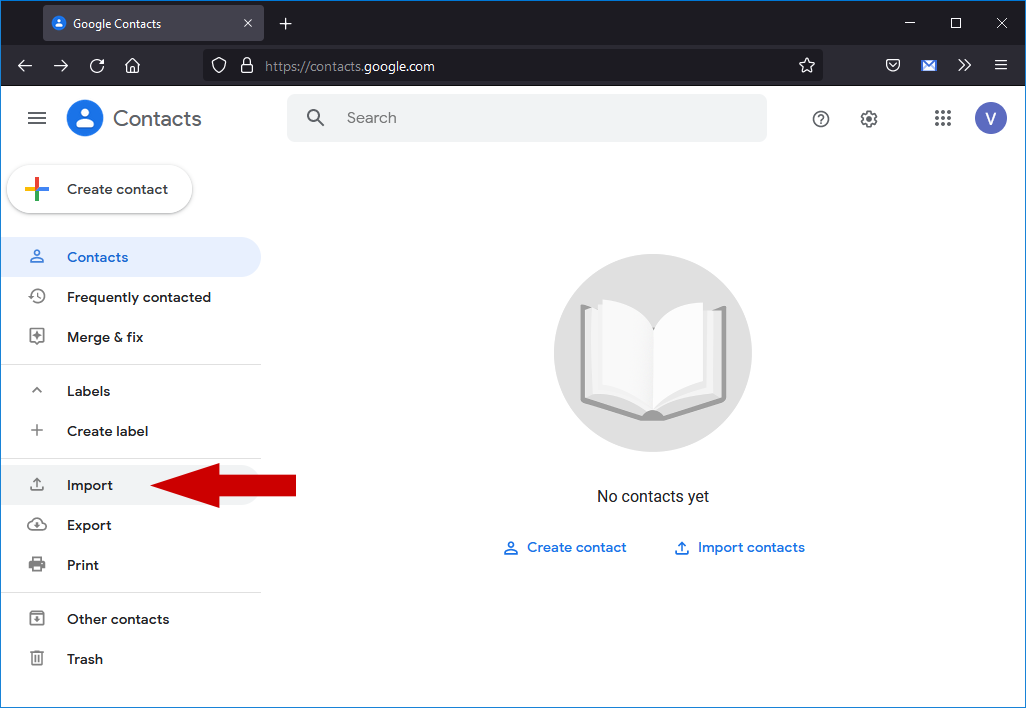This screenshot has height=708, width=1026.
Task: Click the Frequently contacted clock icon
Action: tap(37, 296)
